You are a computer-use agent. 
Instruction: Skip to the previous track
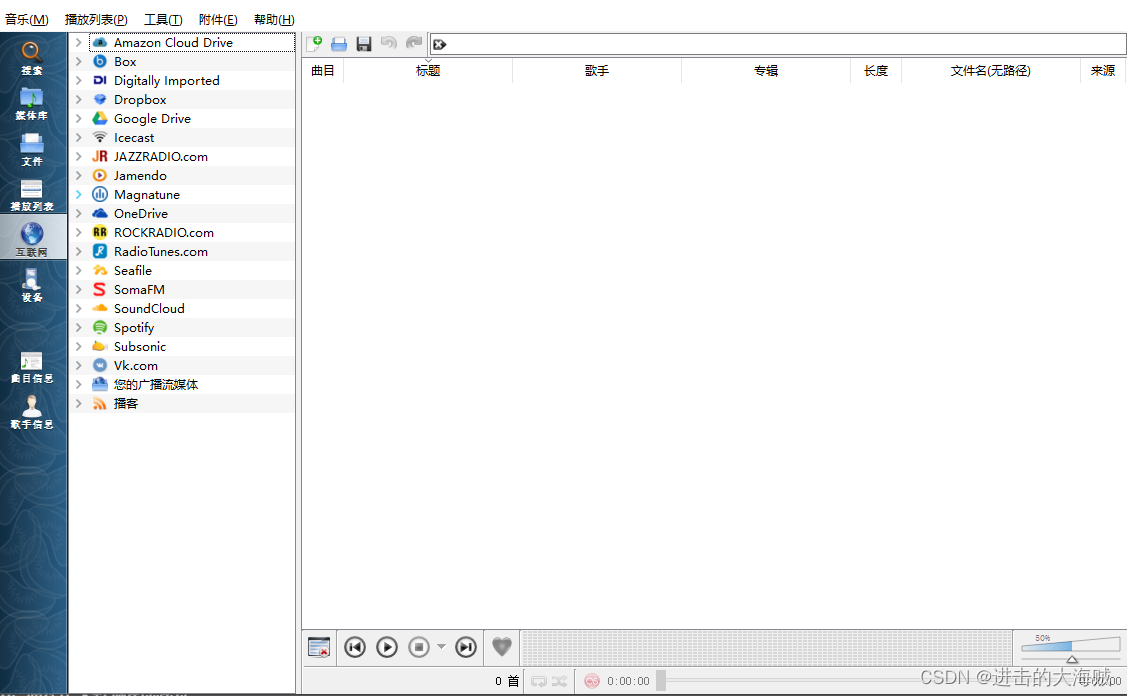tap(354, 647)
